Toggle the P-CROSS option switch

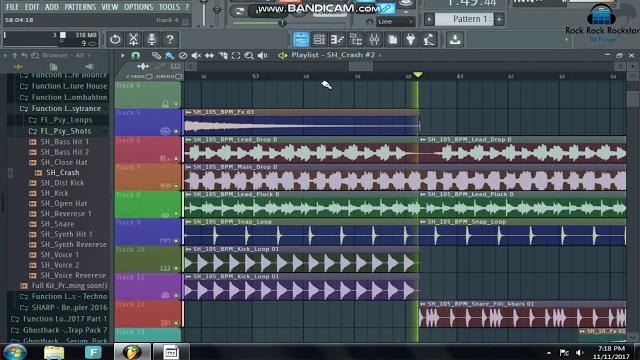149,77
